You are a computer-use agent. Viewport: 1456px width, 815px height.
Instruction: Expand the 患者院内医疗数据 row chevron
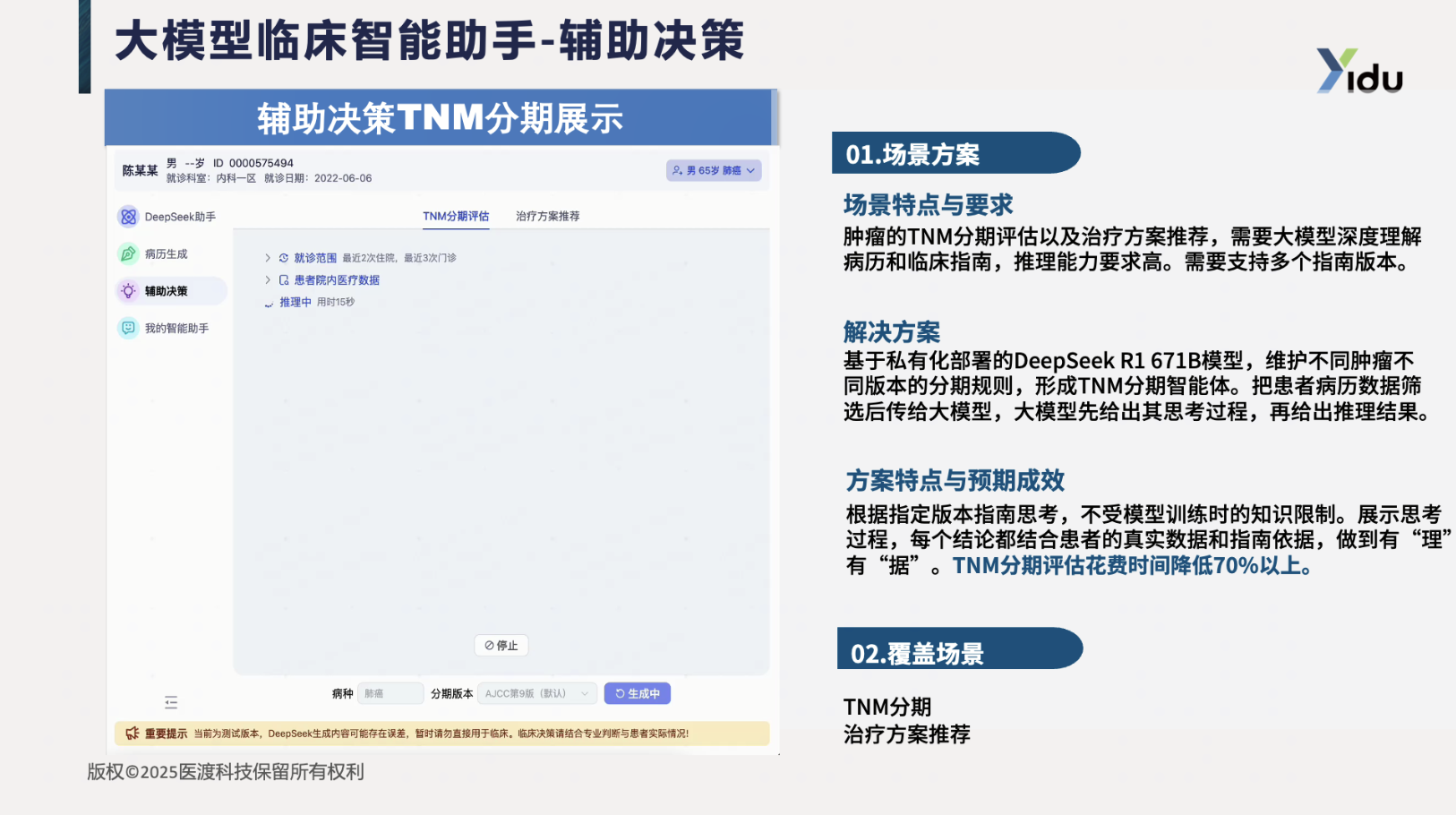pyautogui.click(x=267, y=280)
